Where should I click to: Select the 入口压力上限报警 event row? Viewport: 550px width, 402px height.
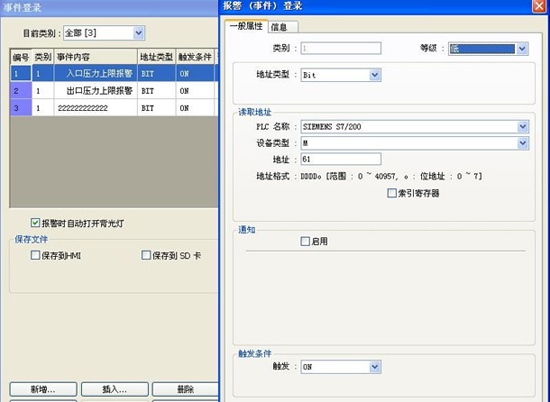tap(114, 73)
